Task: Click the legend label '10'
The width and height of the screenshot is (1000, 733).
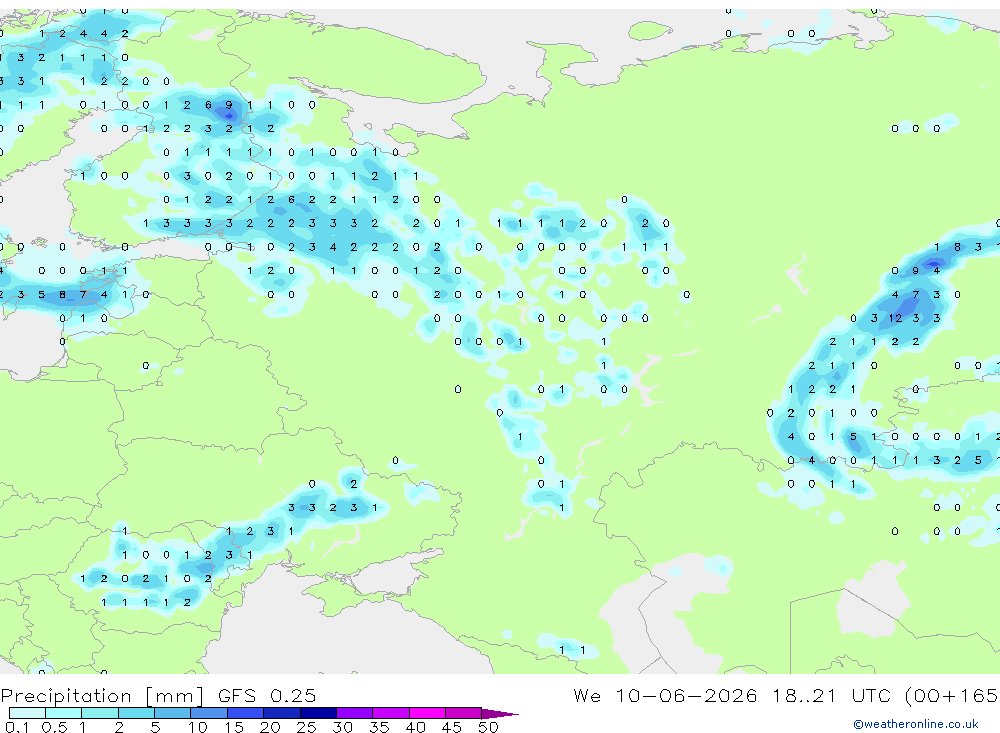Action: click(198, 727)
